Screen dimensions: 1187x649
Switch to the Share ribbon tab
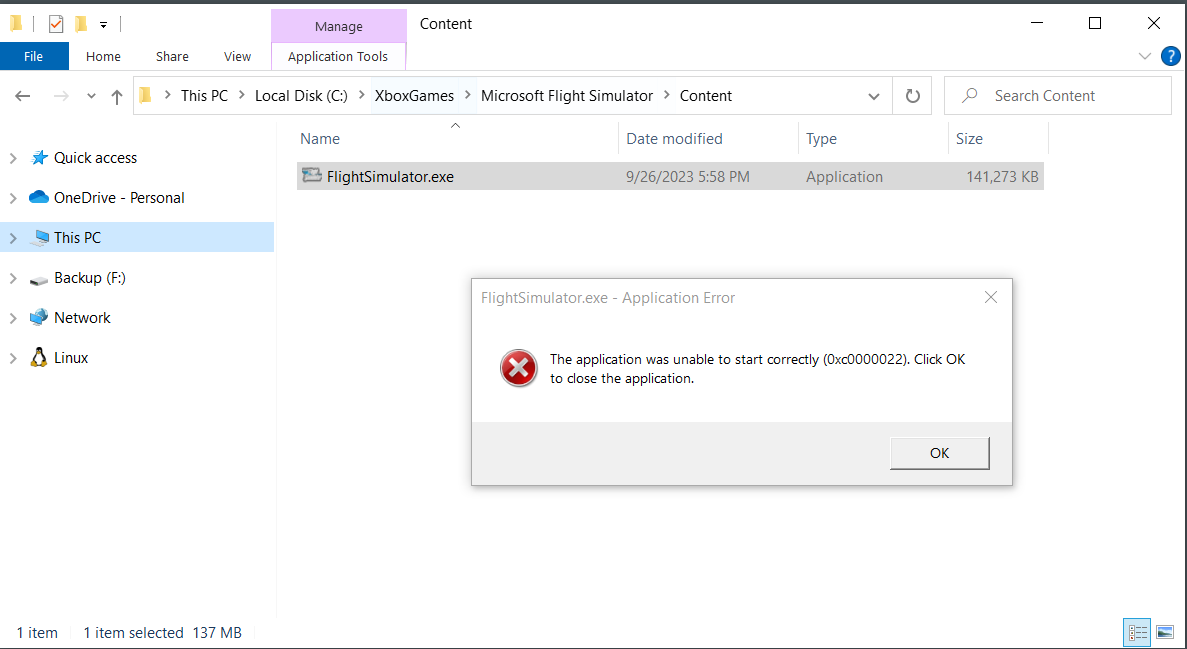point(172,56)
